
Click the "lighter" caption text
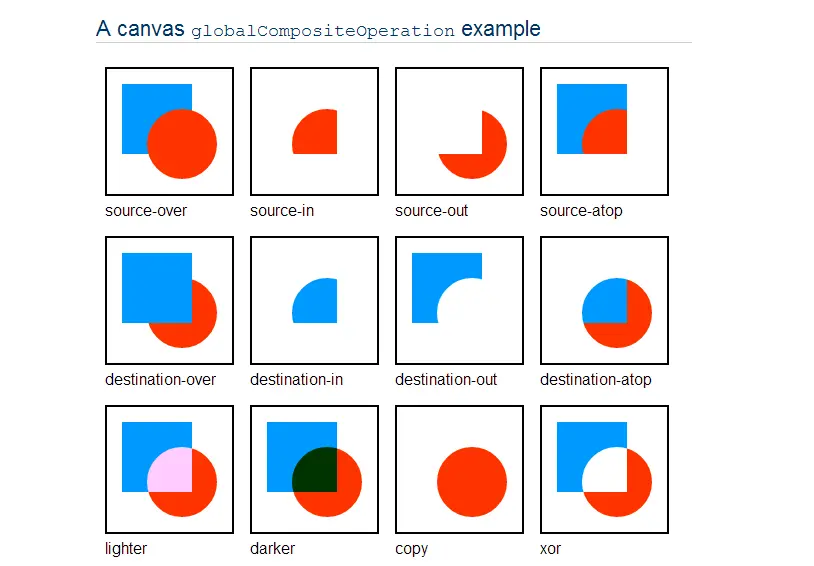point(126,549)
